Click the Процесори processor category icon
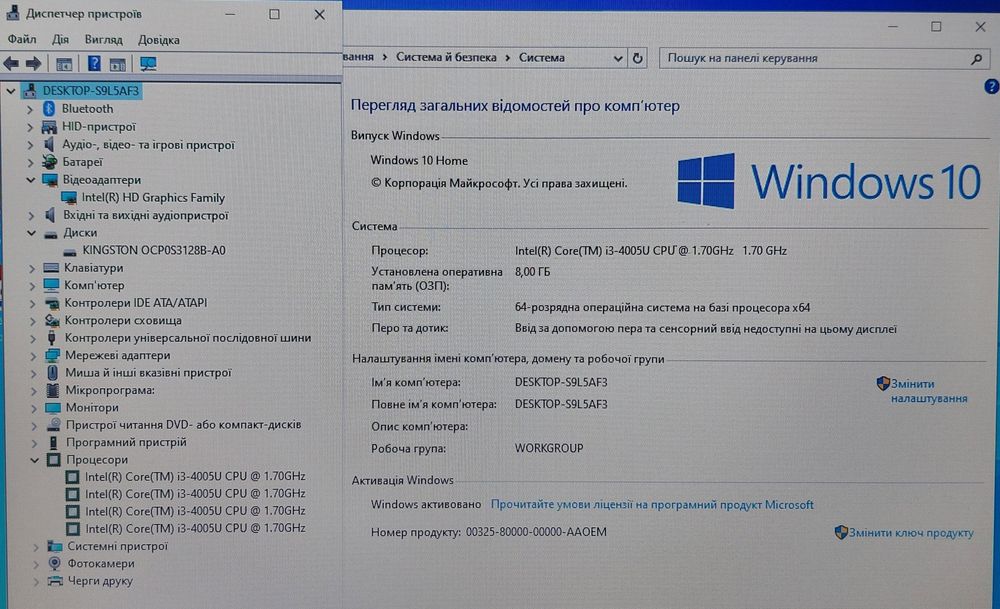 pos(54,460)
